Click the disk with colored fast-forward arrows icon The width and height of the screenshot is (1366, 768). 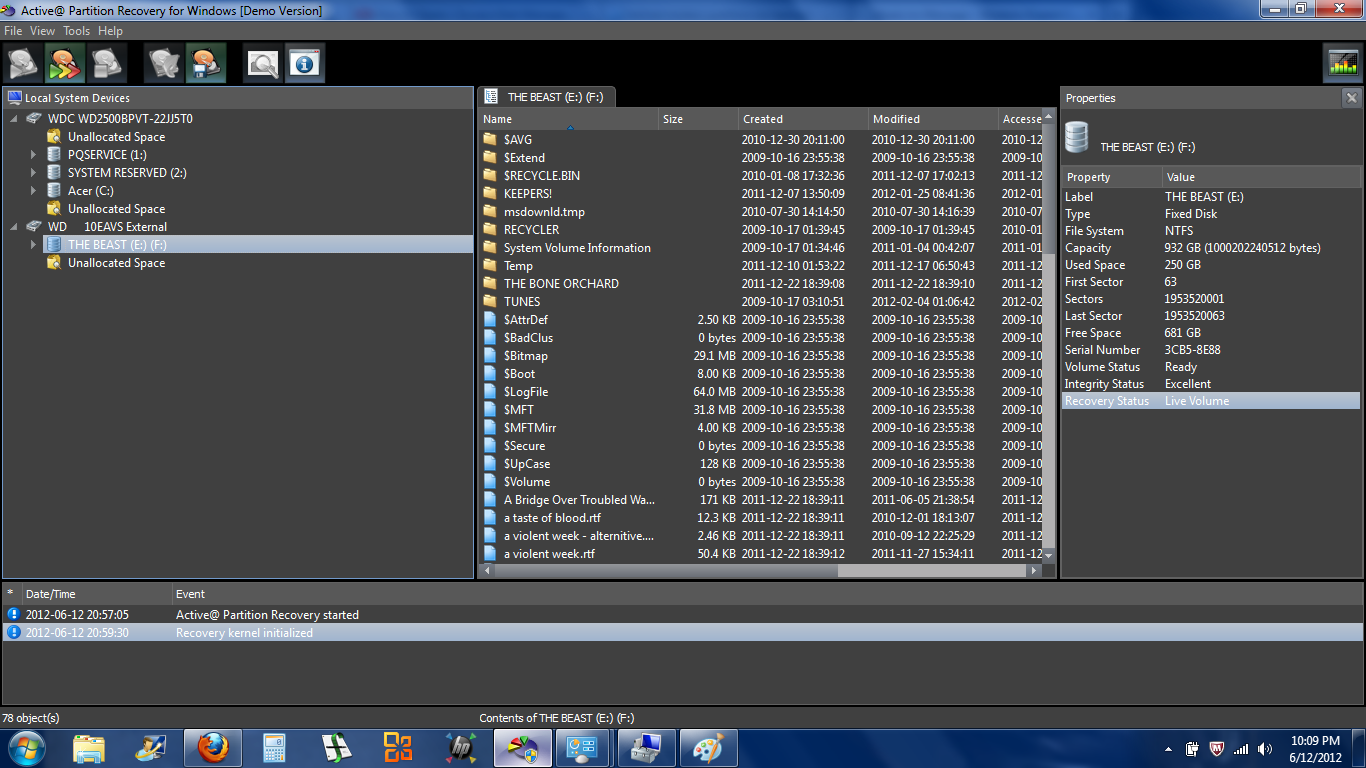point(65,63)
